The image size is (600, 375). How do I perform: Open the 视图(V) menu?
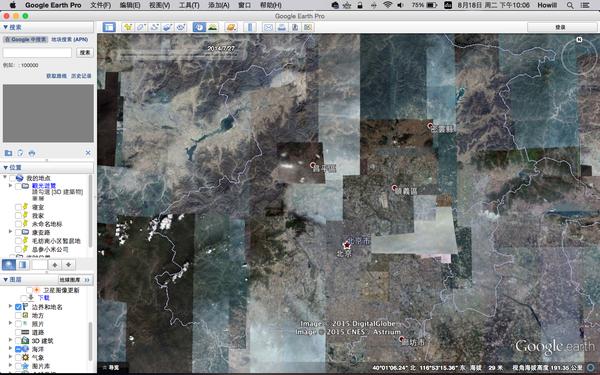[x=159, y=5]
